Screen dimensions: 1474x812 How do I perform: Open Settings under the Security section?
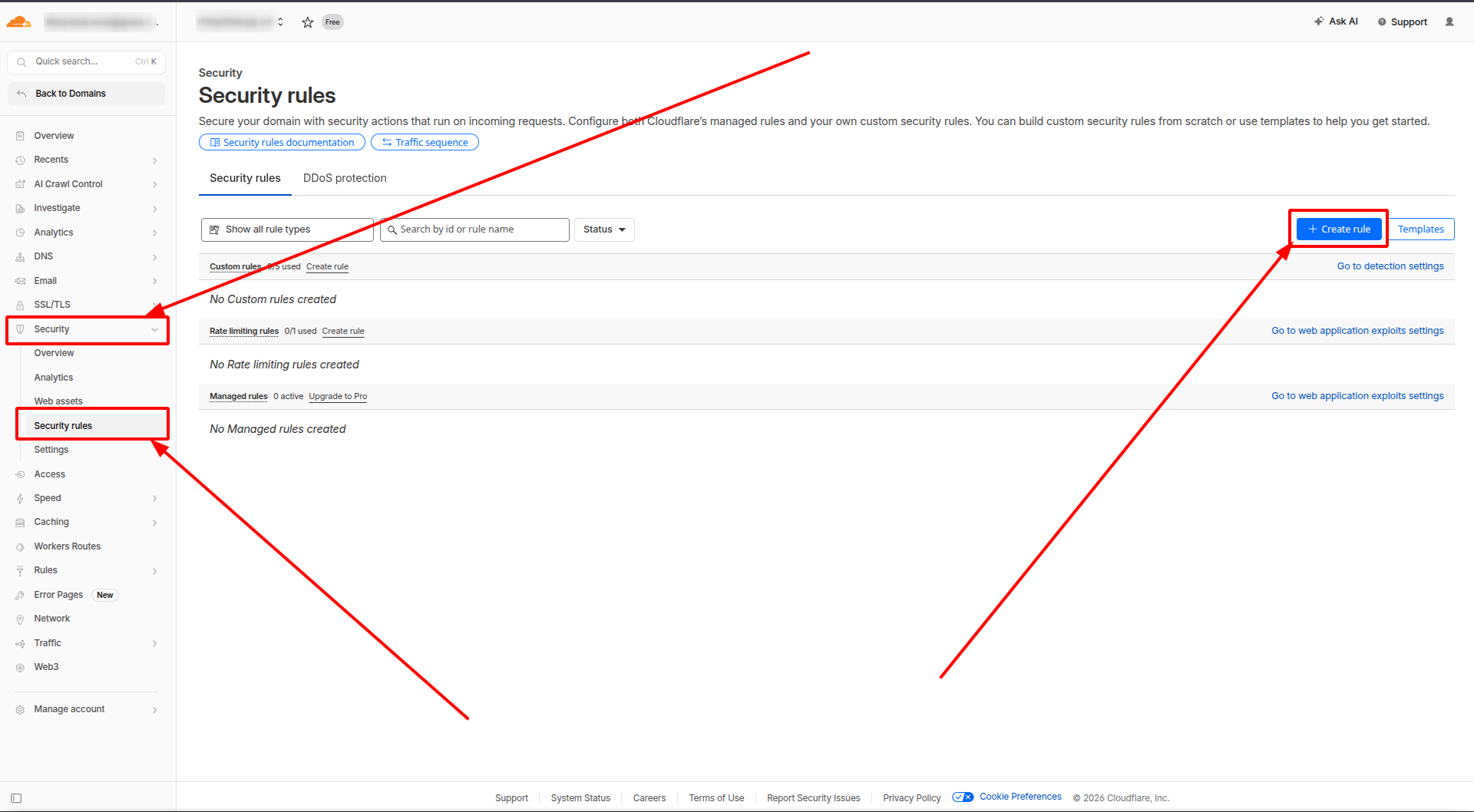coord(51,450)
